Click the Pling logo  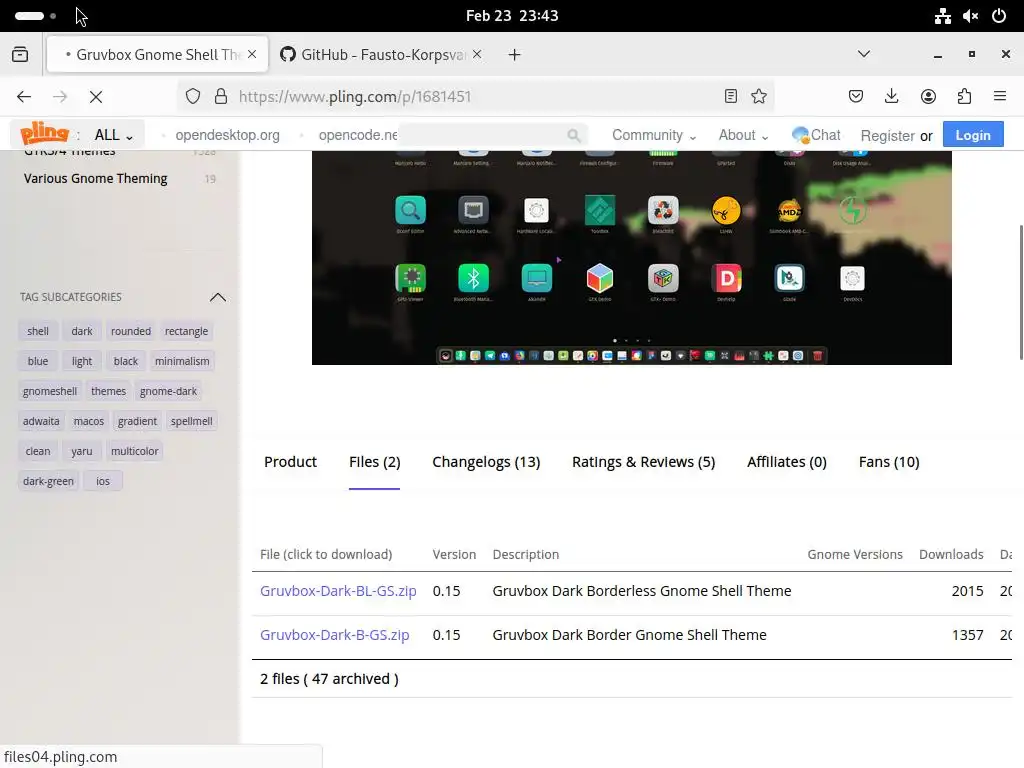pos(44,133)
